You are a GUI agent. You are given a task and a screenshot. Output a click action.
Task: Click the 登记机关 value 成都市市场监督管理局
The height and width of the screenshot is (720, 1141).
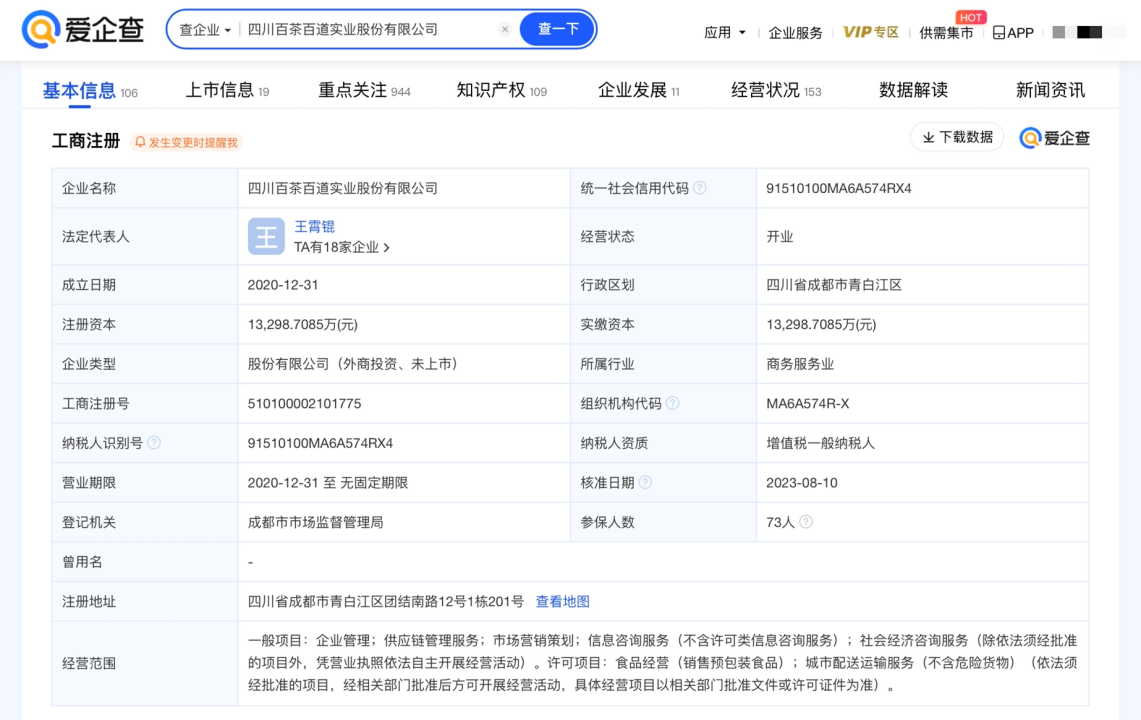click(315, 522)
